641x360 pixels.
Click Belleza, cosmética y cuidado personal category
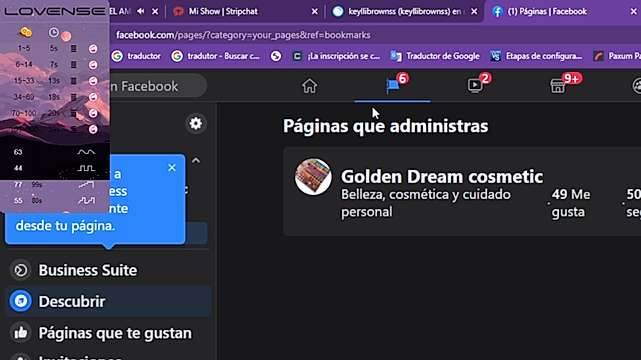click(426, 203)
